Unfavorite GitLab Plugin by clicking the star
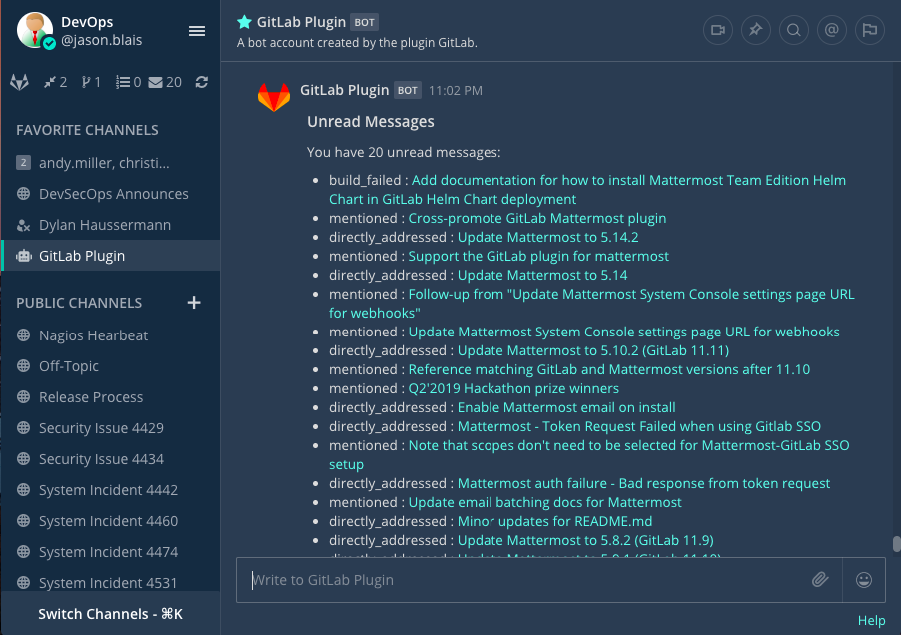This screenshot has width=901, height=635. (245, 21)
